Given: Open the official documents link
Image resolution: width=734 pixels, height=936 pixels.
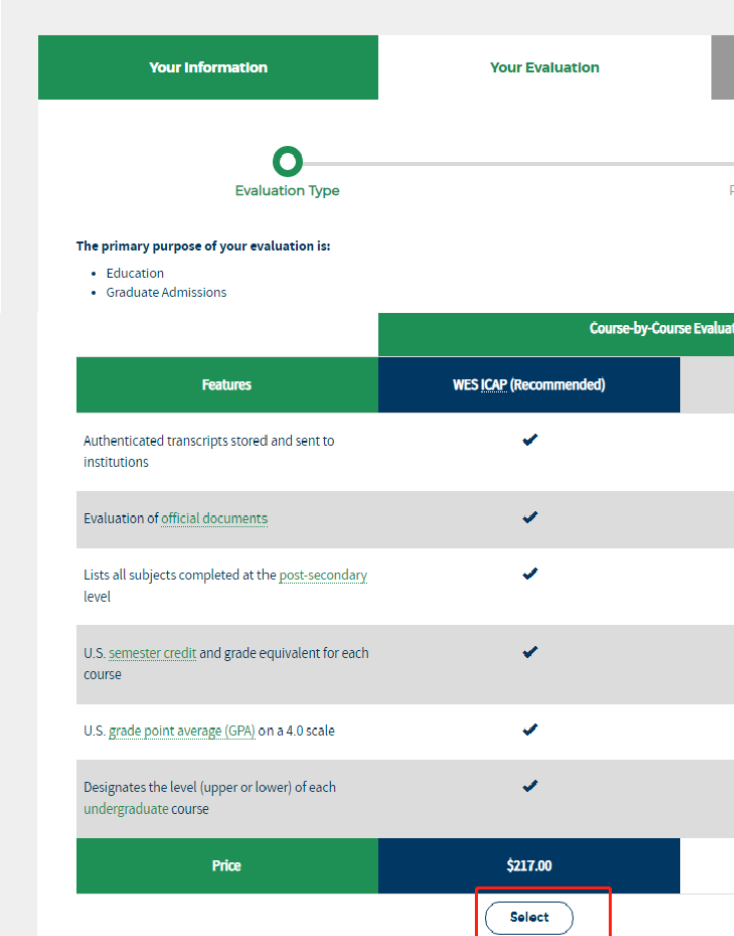Looking at the screenshot, I should coord(214,518).
